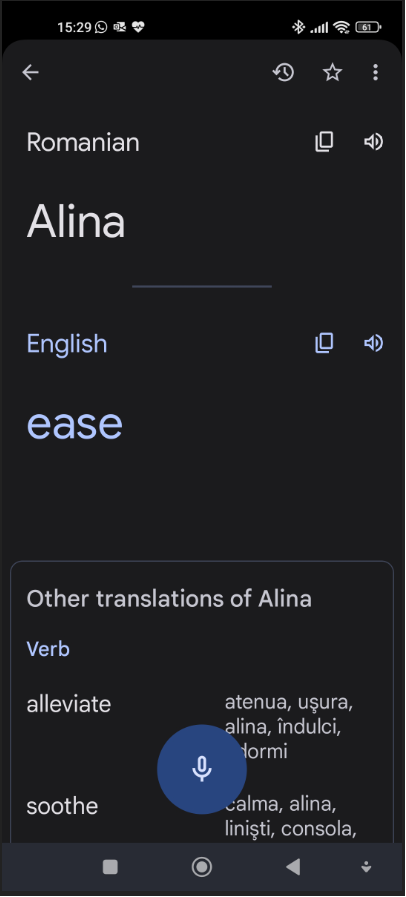Tap the source text Alina
The width and height of the screenshot is (406, 897).
76,221
